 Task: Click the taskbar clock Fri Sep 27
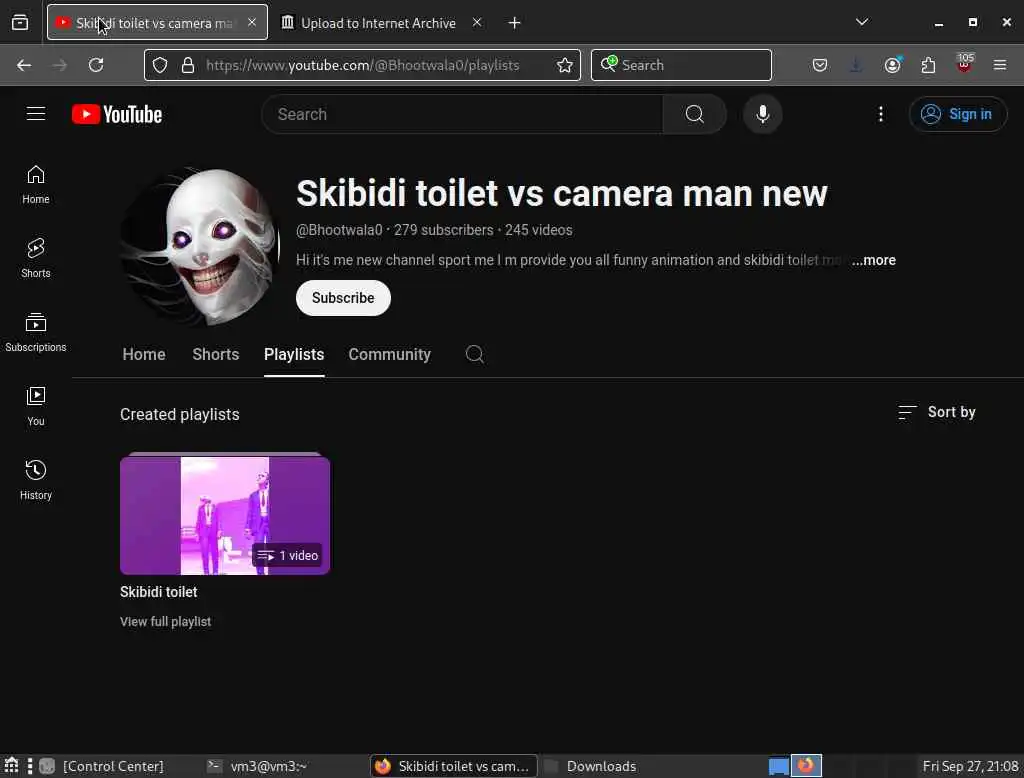(x=970, y=766)
